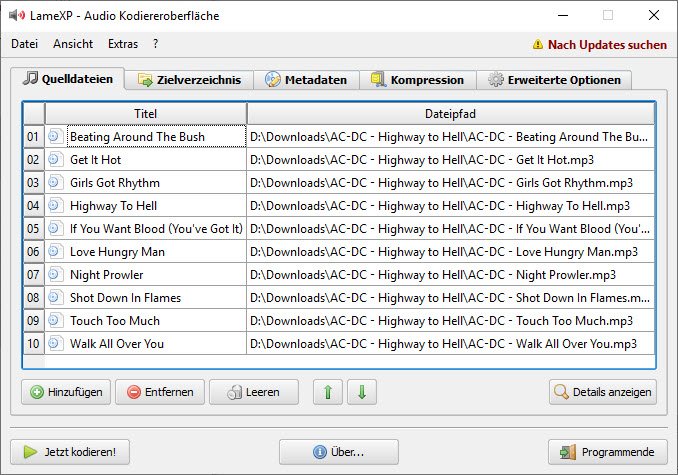Click audio file icon of Night Prowler
Screen dimensions: 678x475
(55, 274)
